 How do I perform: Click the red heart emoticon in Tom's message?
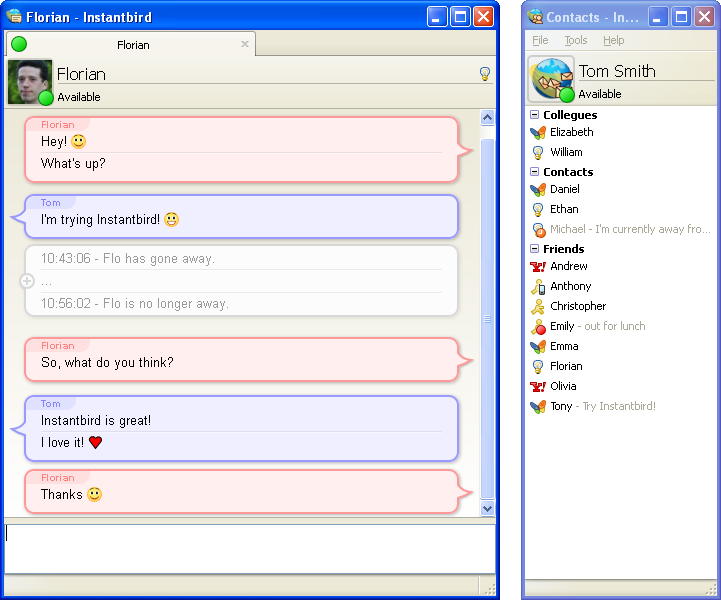click(95, 442)
